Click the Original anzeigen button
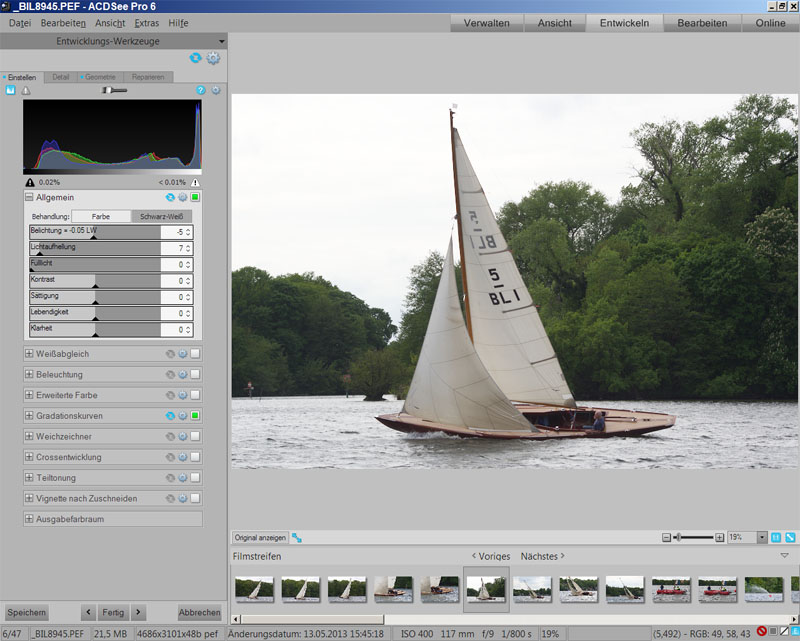This screenshot has height=641, width=800. (x=261, y=537)
